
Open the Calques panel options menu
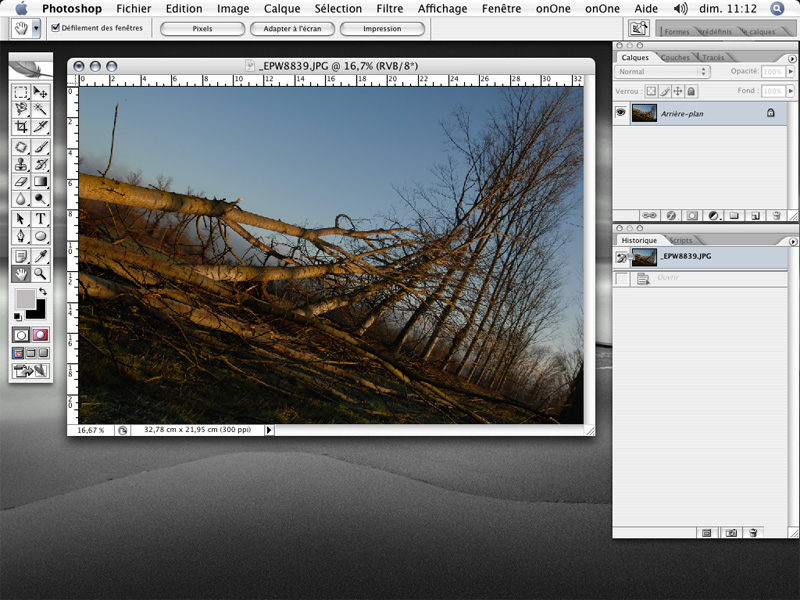(x=792, y=59)
